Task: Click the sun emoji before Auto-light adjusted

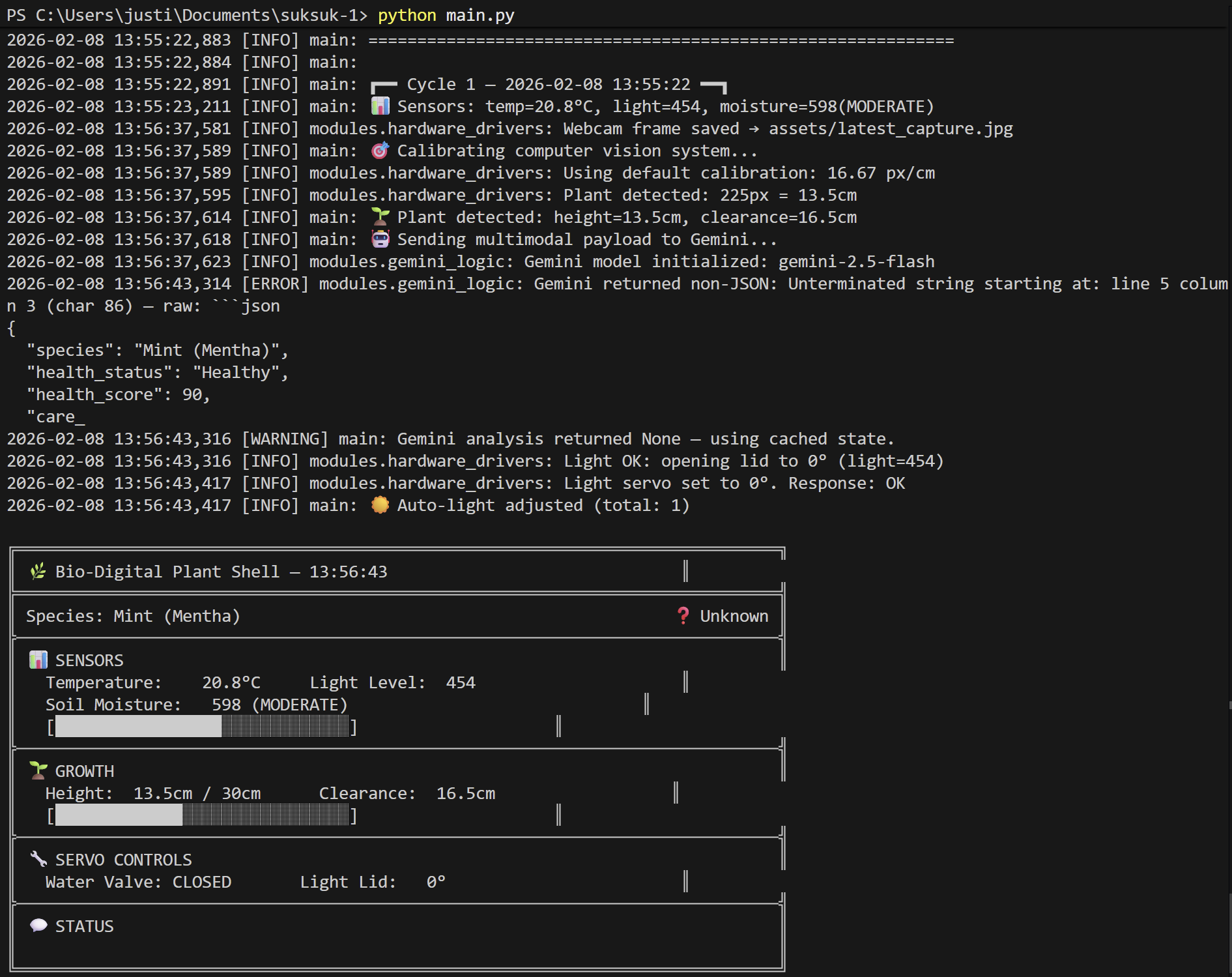Action: coord(380,505)
